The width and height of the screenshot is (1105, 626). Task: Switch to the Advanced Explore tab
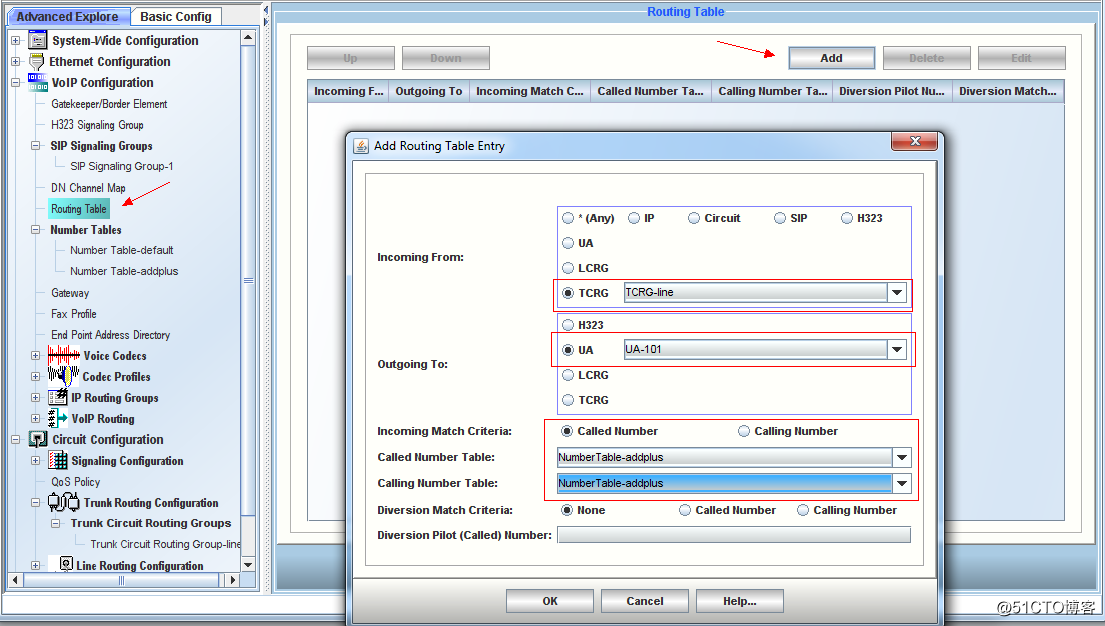pos(68,16)
